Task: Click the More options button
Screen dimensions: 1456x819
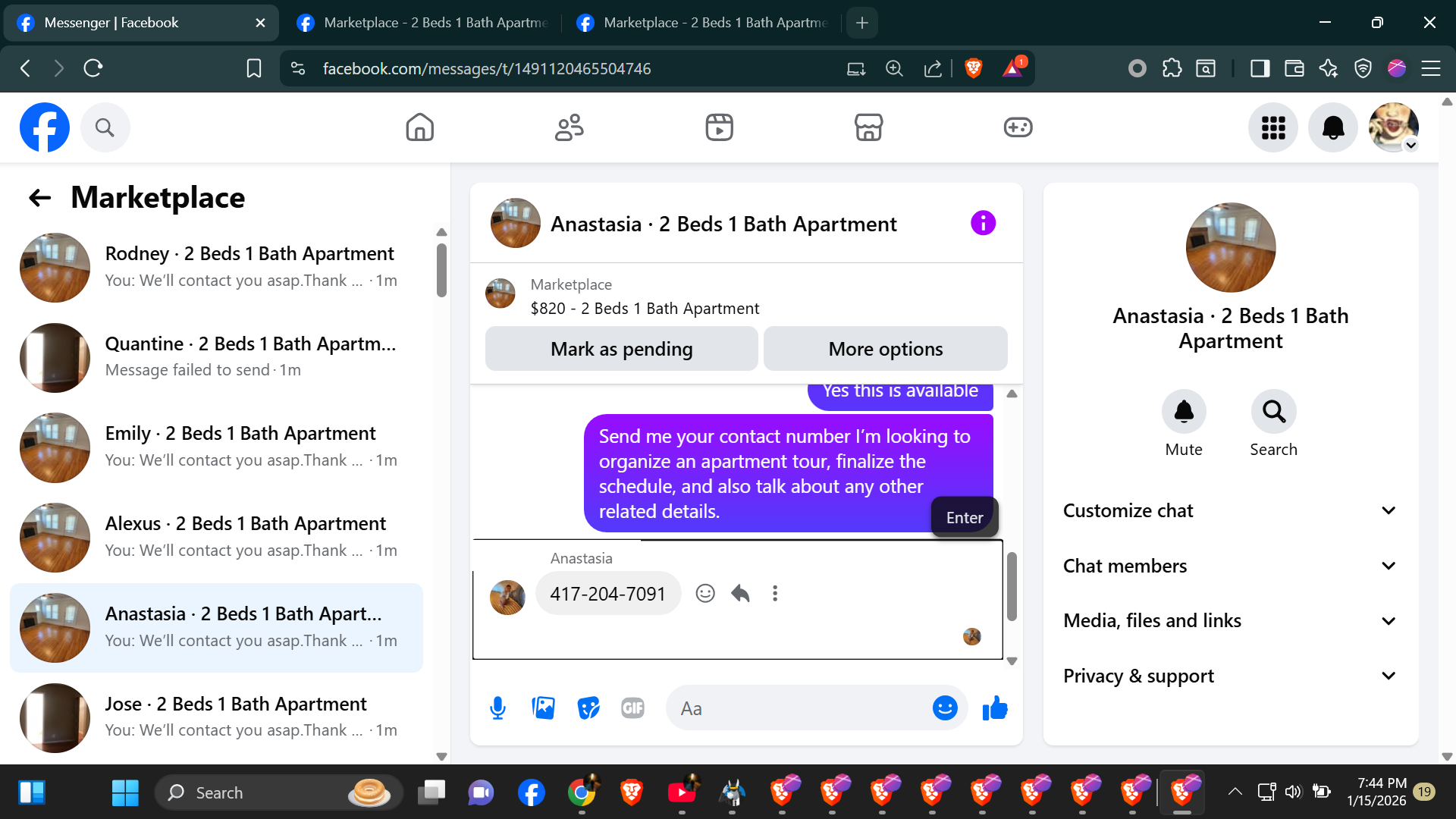Action: (x=885, y=349)
